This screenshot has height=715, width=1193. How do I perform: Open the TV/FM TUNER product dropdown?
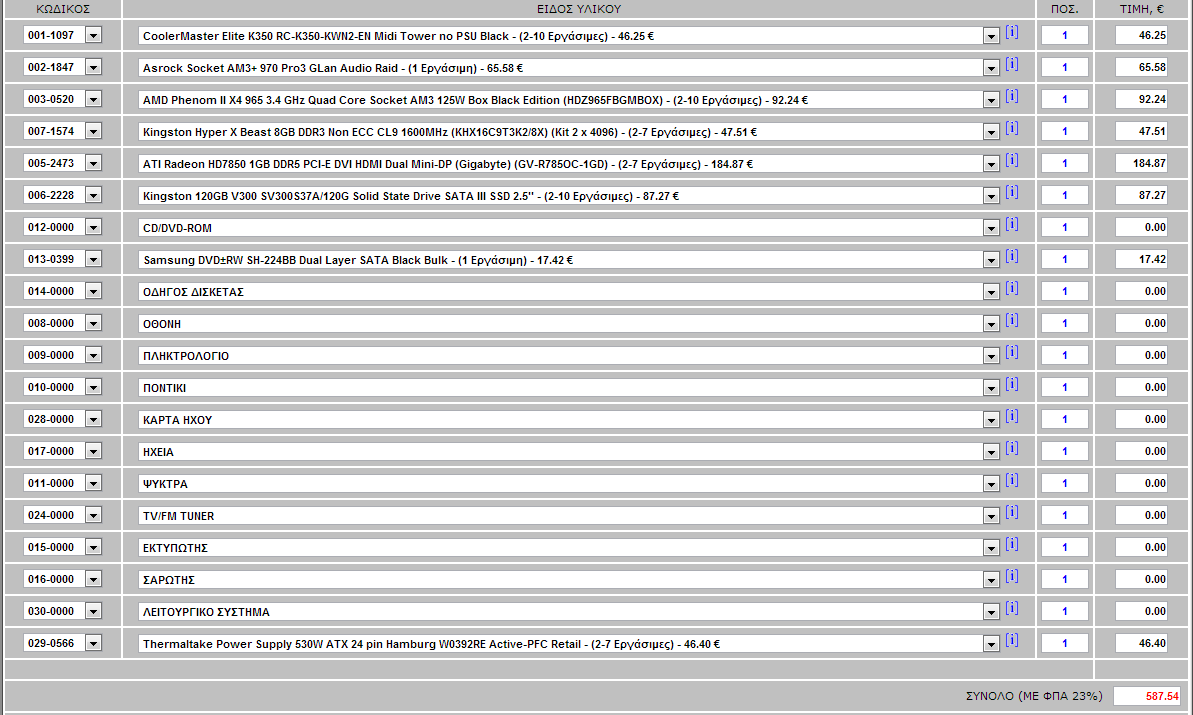(991, 516)
